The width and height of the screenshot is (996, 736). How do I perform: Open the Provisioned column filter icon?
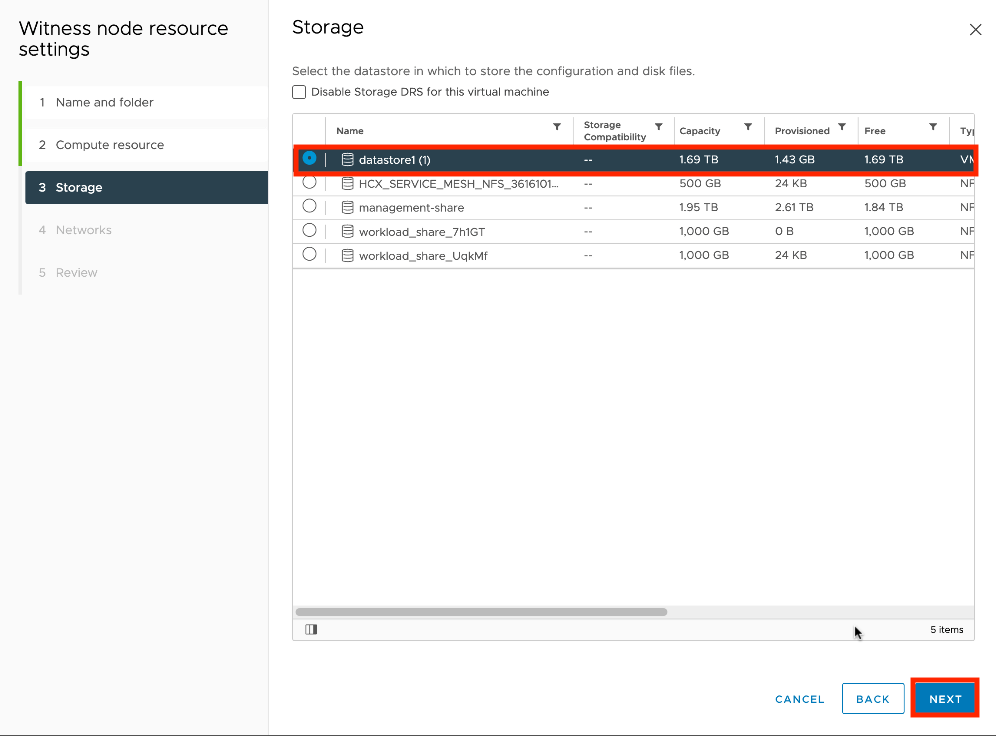point(842,127)
